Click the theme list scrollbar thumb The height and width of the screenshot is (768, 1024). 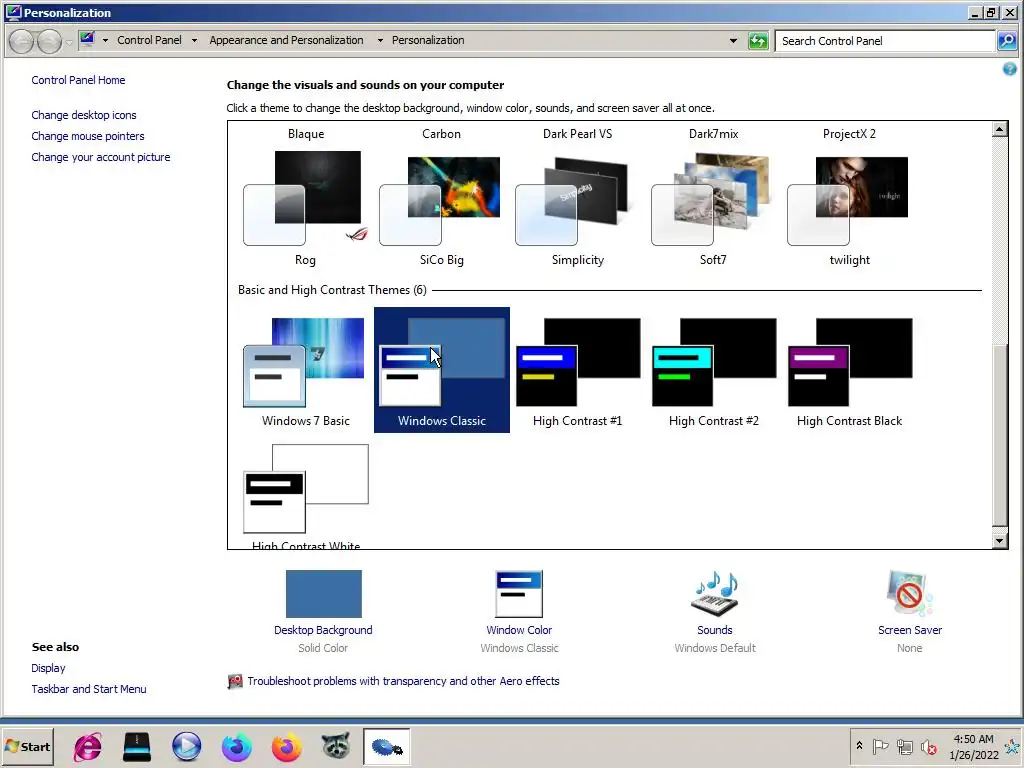tap(999, 434)
